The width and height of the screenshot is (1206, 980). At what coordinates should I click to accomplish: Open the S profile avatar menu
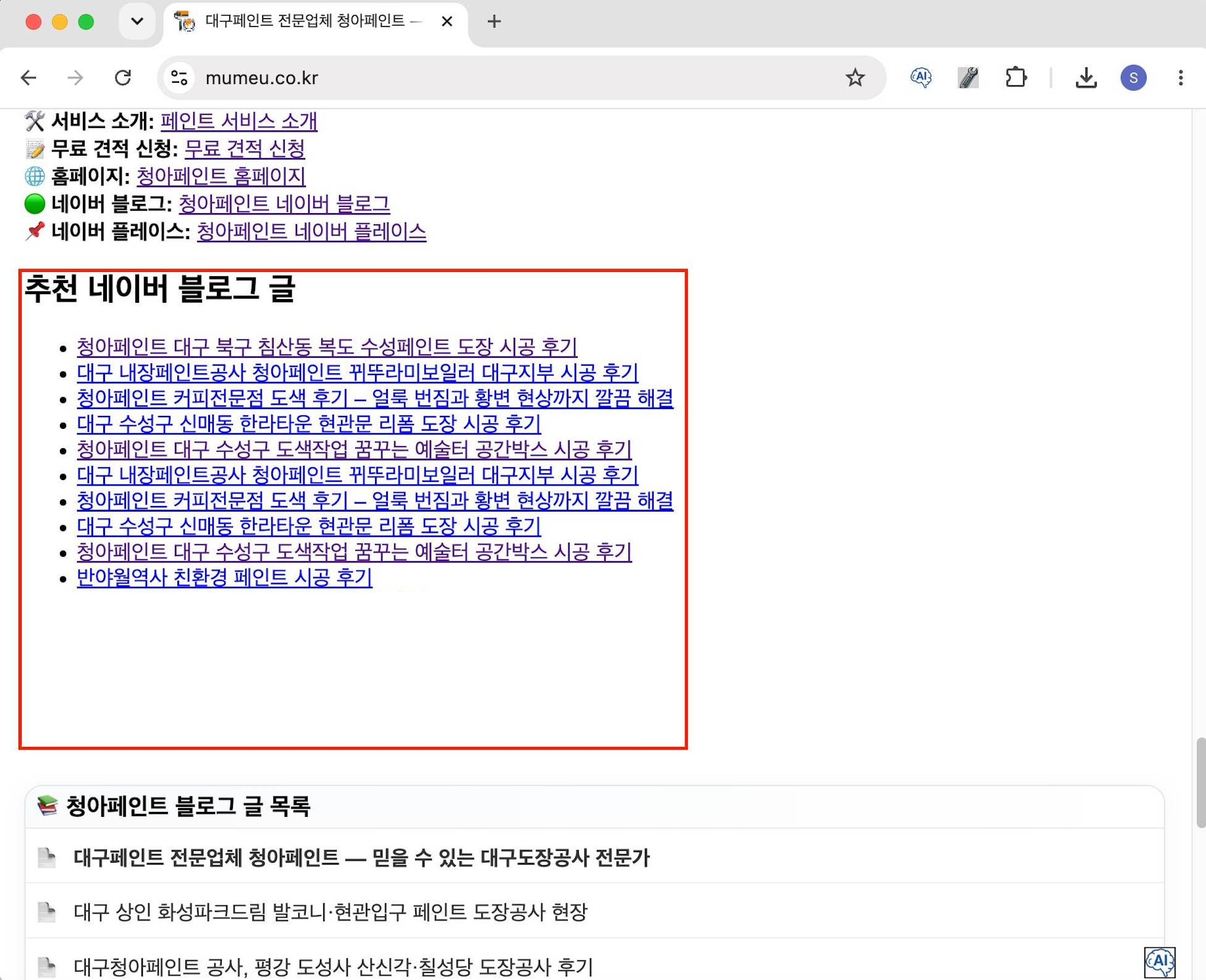(x=1133, y=78)
